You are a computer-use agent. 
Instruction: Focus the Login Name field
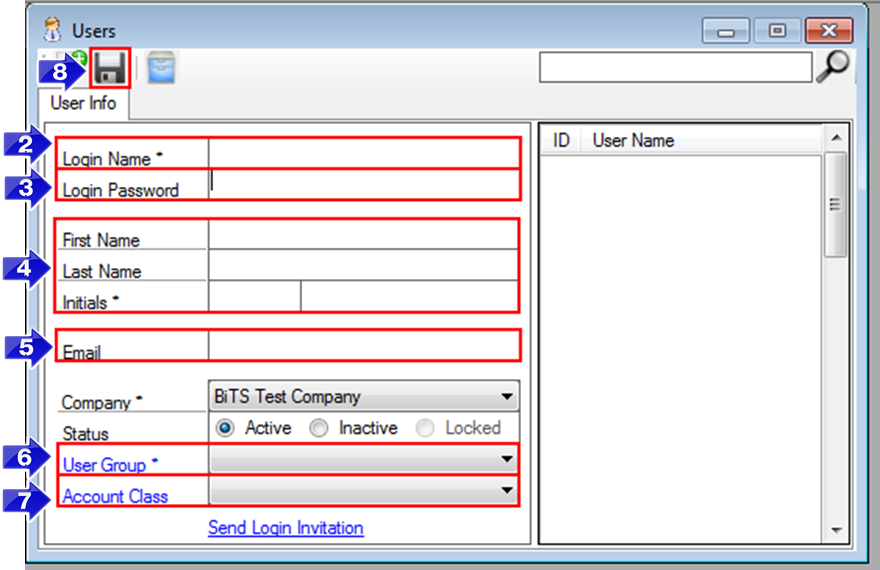coord(364,153)
